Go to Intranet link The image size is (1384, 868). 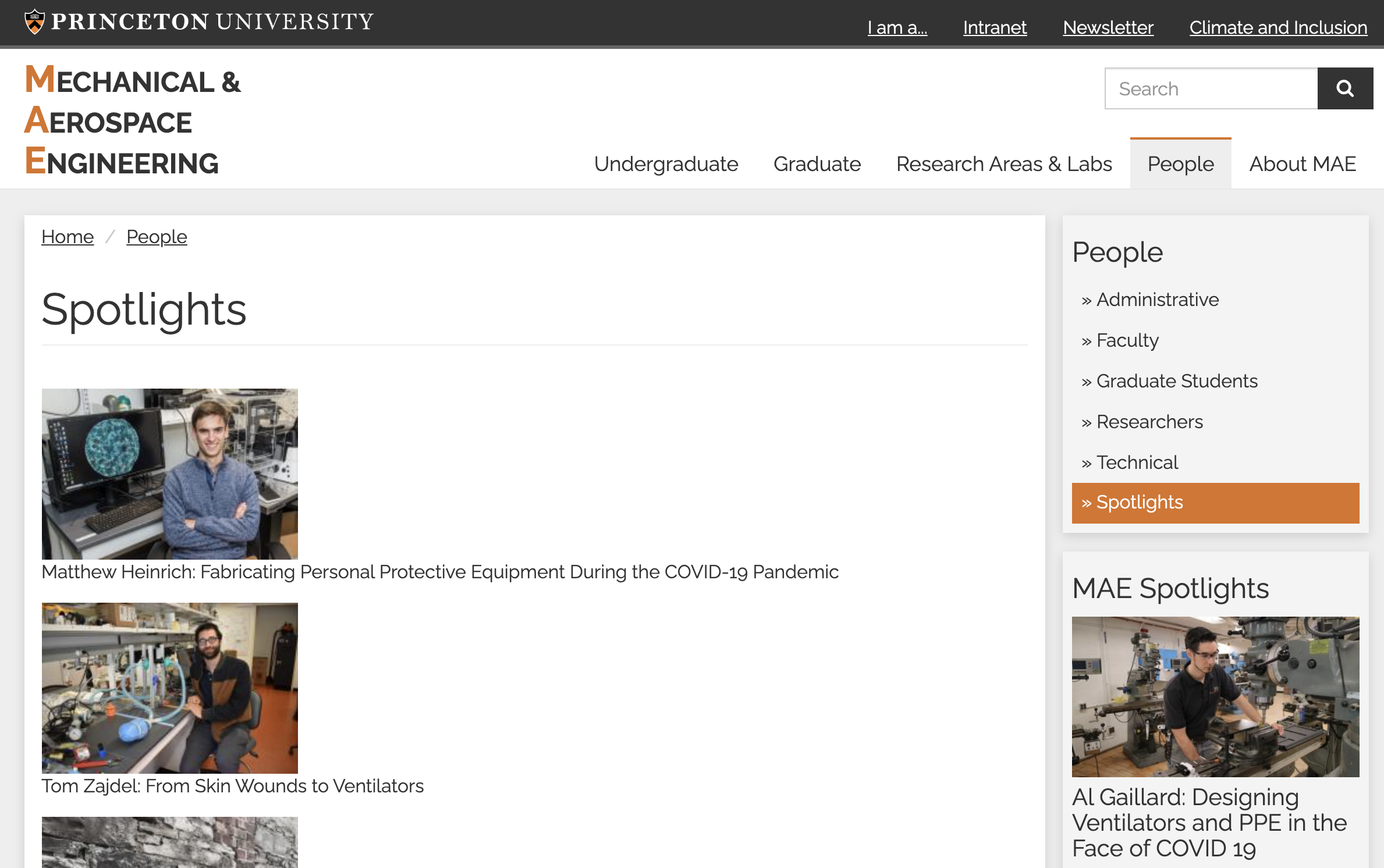994,27
